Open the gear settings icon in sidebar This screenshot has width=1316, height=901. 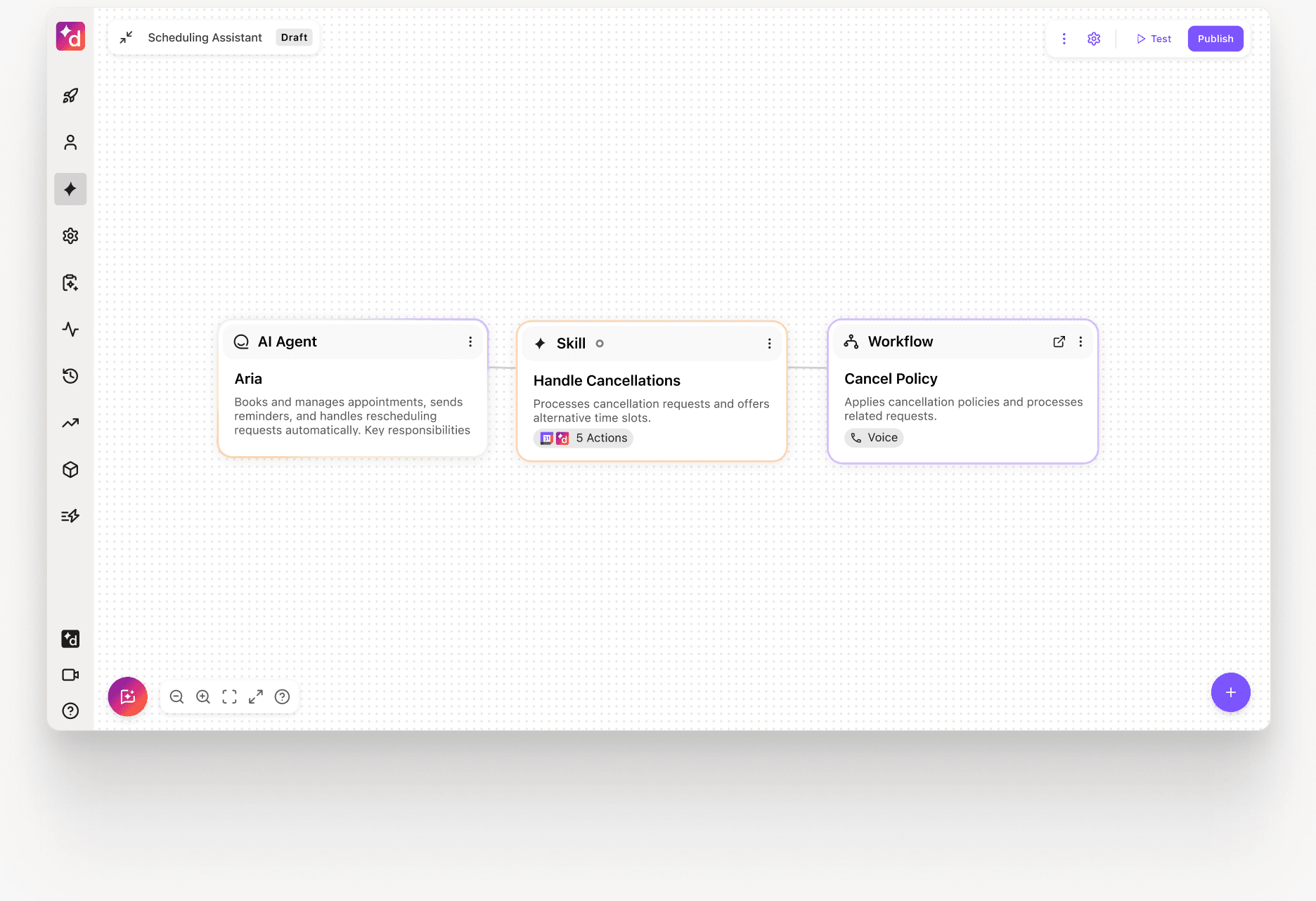[70, 236]
